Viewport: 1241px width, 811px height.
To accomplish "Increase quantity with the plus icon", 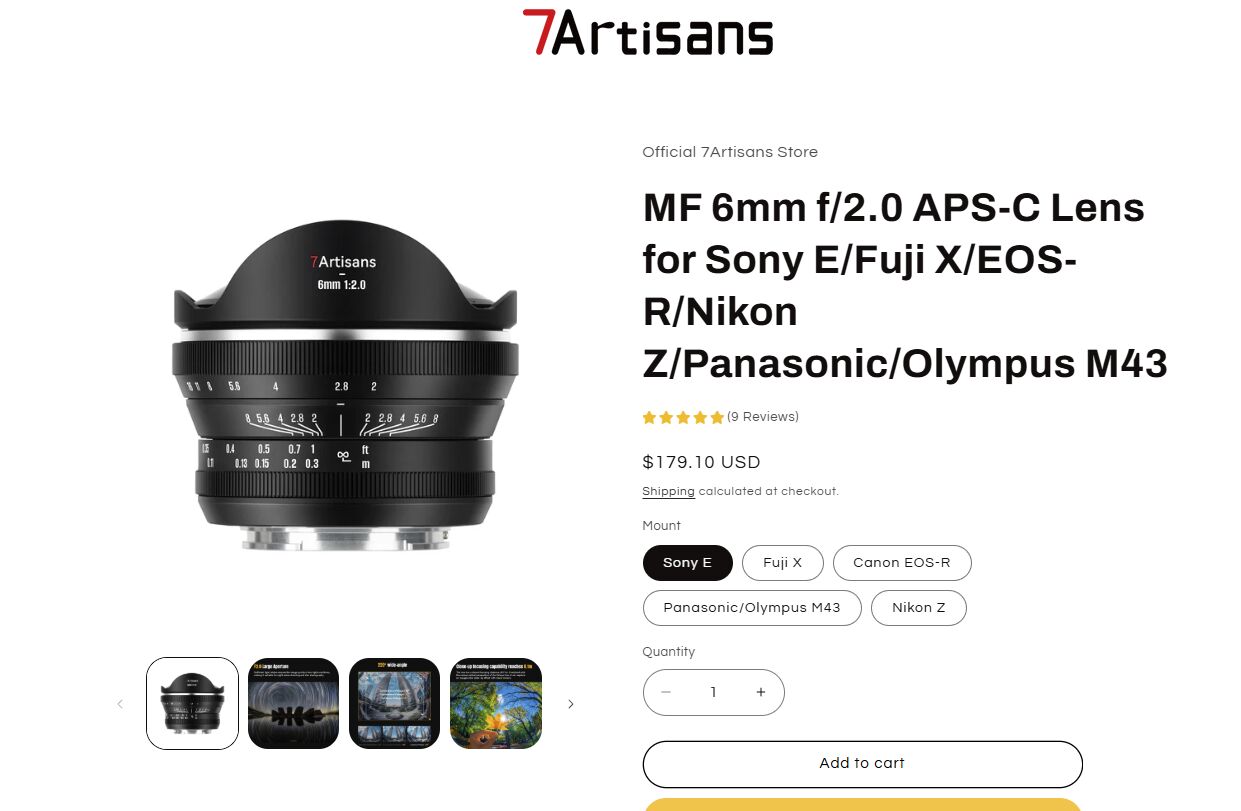I will click(x=760, y=692).
